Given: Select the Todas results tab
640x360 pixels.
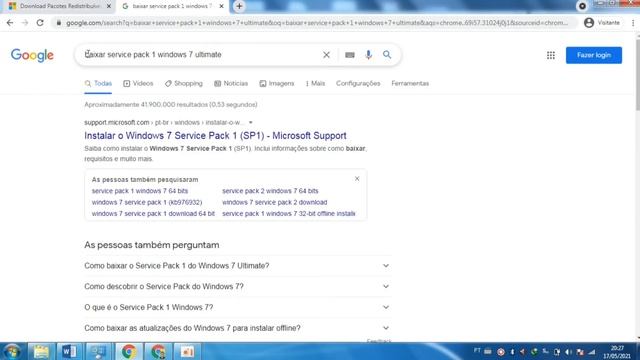Looking at the screenshot, I should click(98, 83).
